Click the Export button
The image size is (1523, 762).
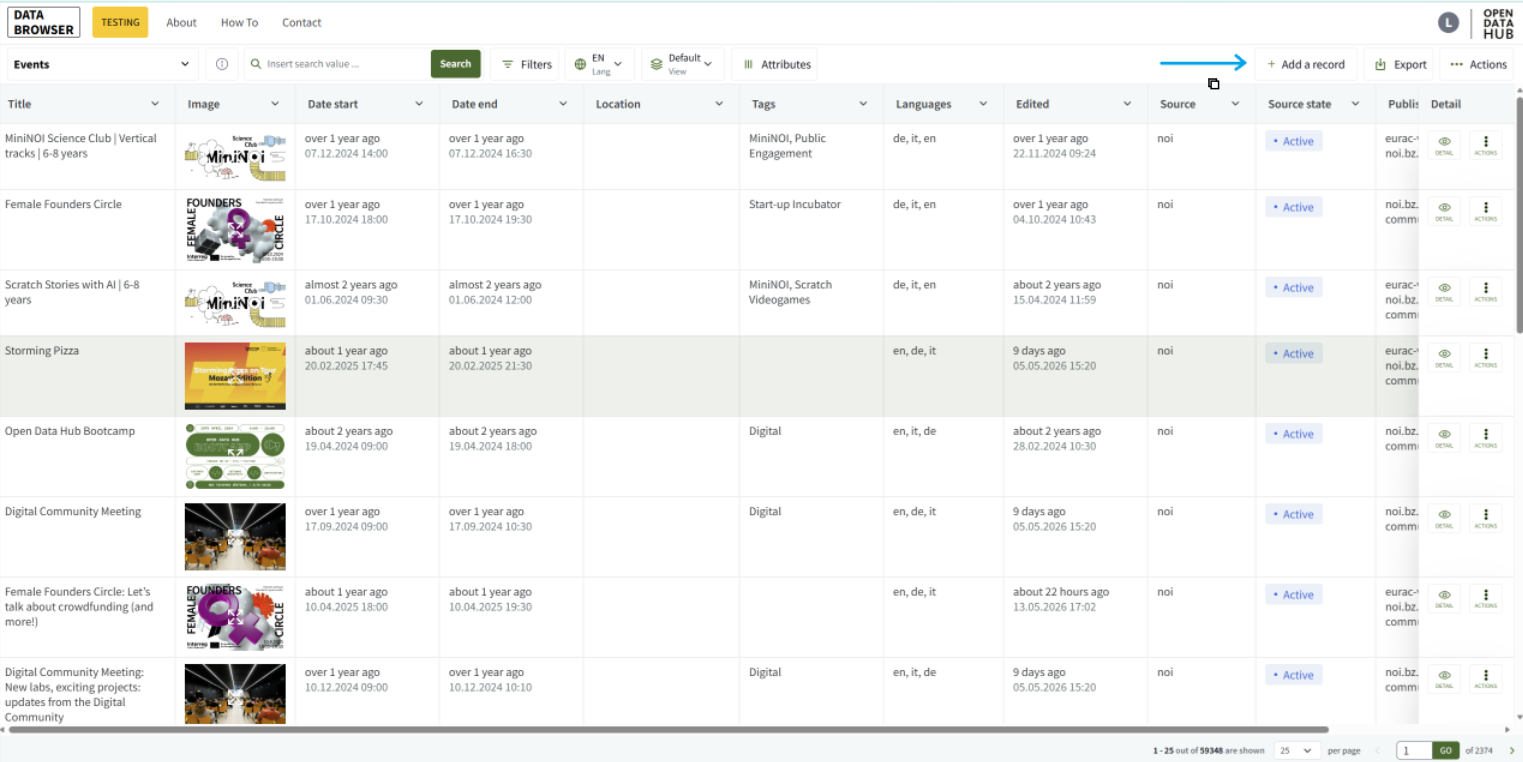pyautogui.click(x=1400, y=64)
